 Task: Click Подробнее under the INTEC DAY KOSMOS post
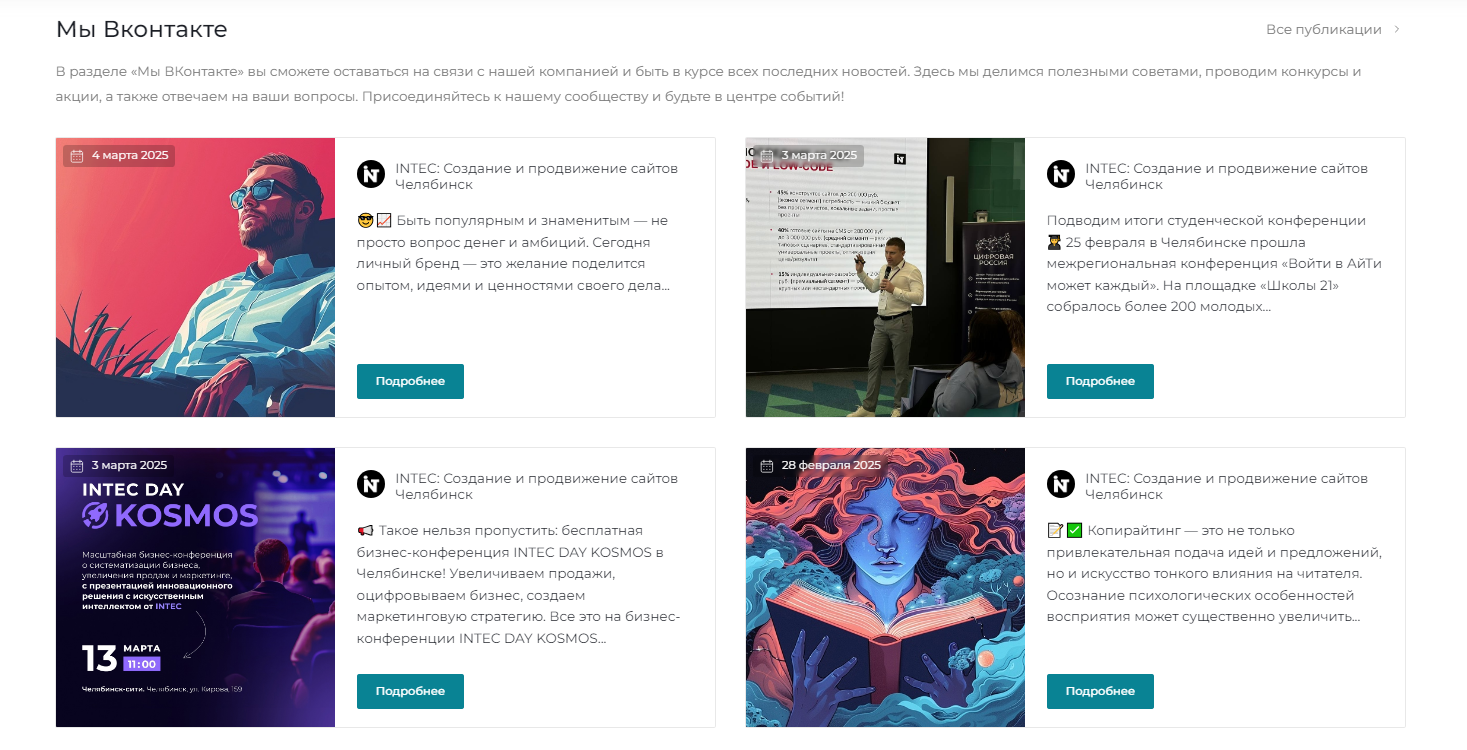point(410,691)
